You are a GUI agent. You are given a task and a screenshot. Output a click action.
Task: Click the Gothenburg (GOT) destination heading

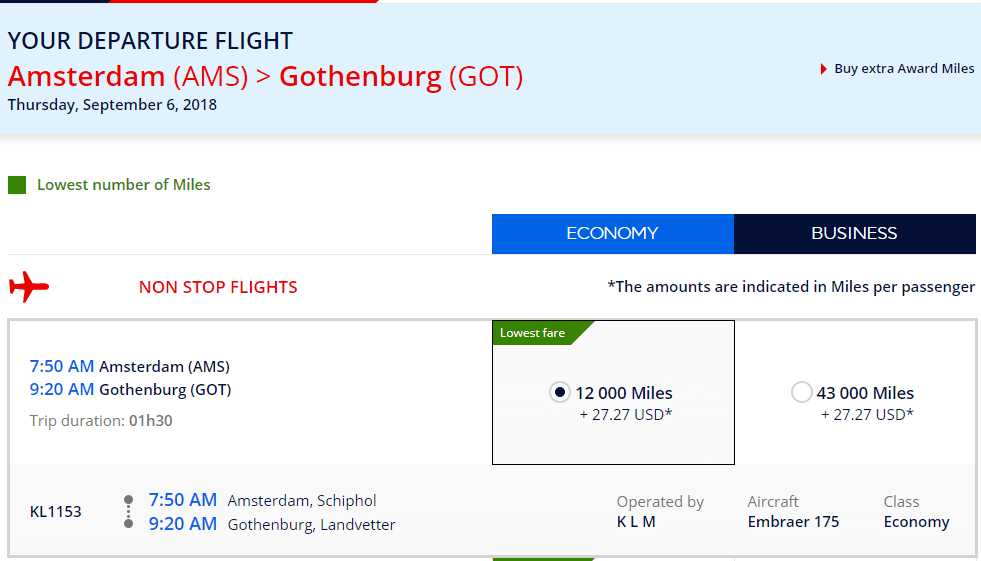tap(401, 76)
